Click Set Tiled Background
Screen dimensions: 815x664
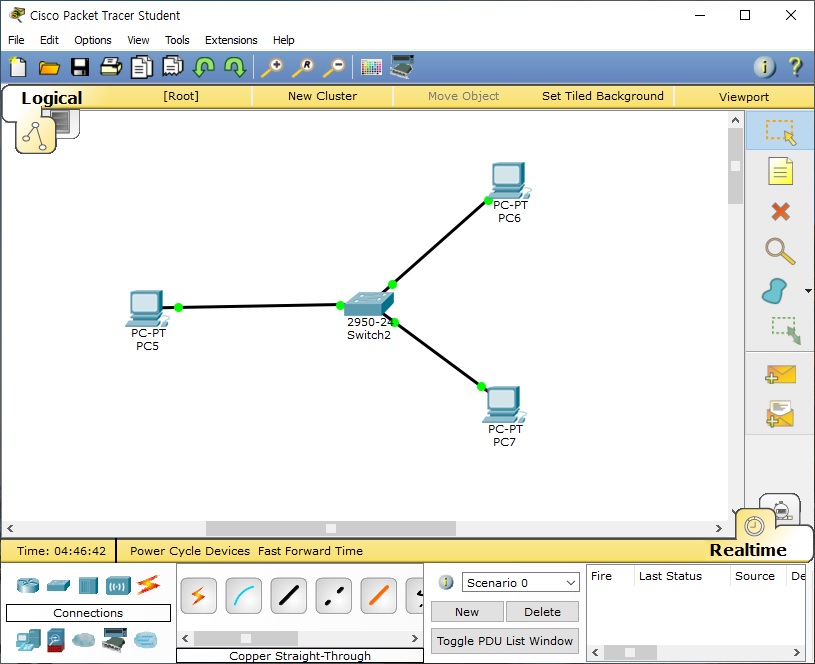[602, 96]
